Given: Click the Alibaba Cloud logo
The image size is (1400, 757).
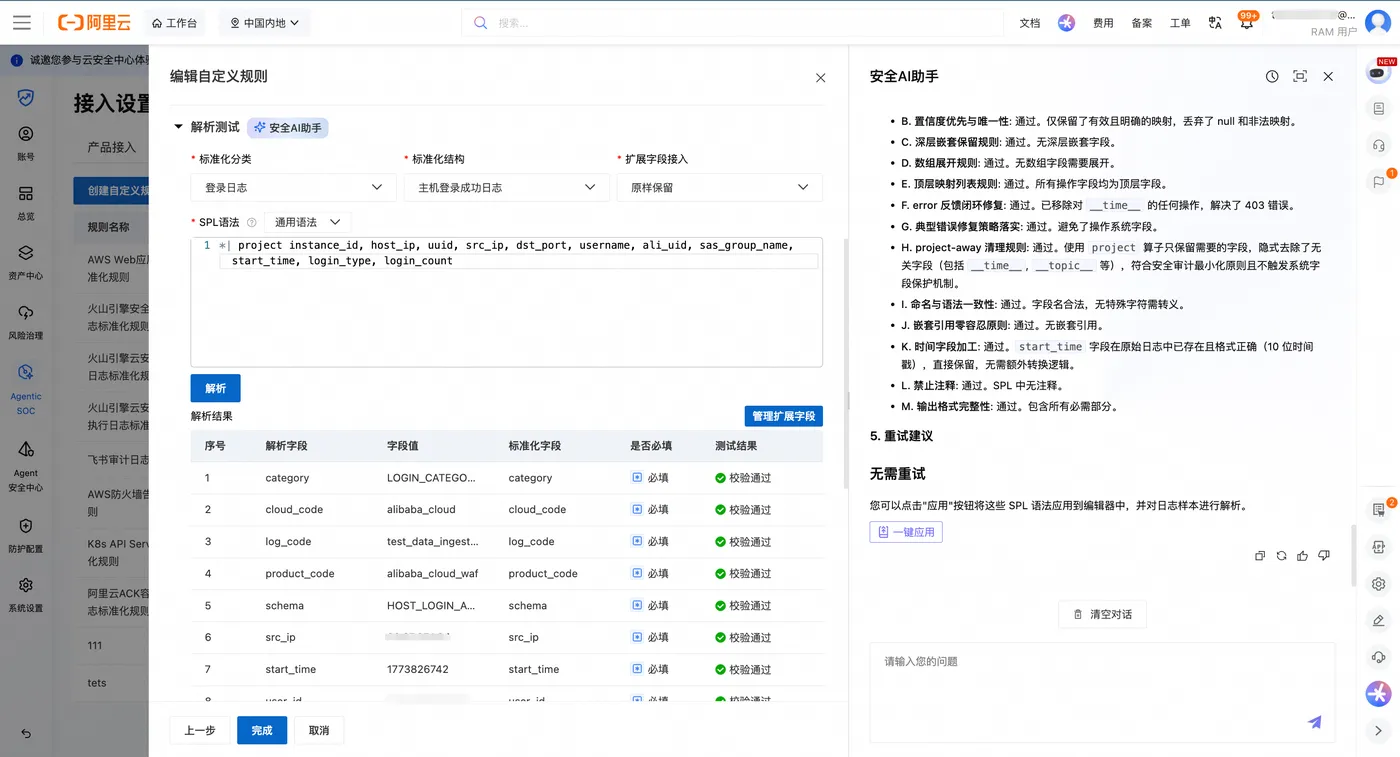Looking at the screenshot, I should coord(94,22).
